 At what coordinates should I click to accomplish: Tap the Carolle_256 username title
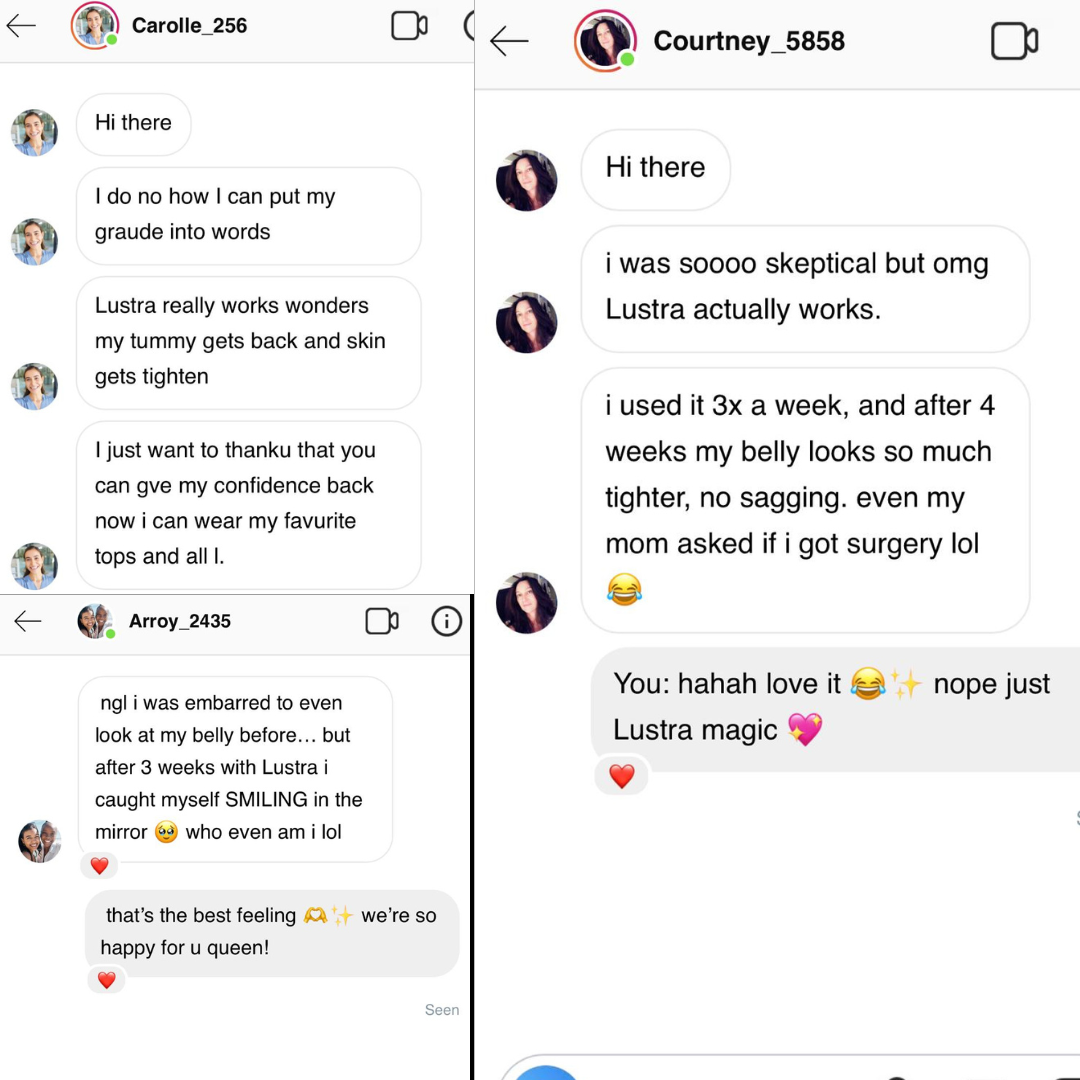tap(189, 26)
